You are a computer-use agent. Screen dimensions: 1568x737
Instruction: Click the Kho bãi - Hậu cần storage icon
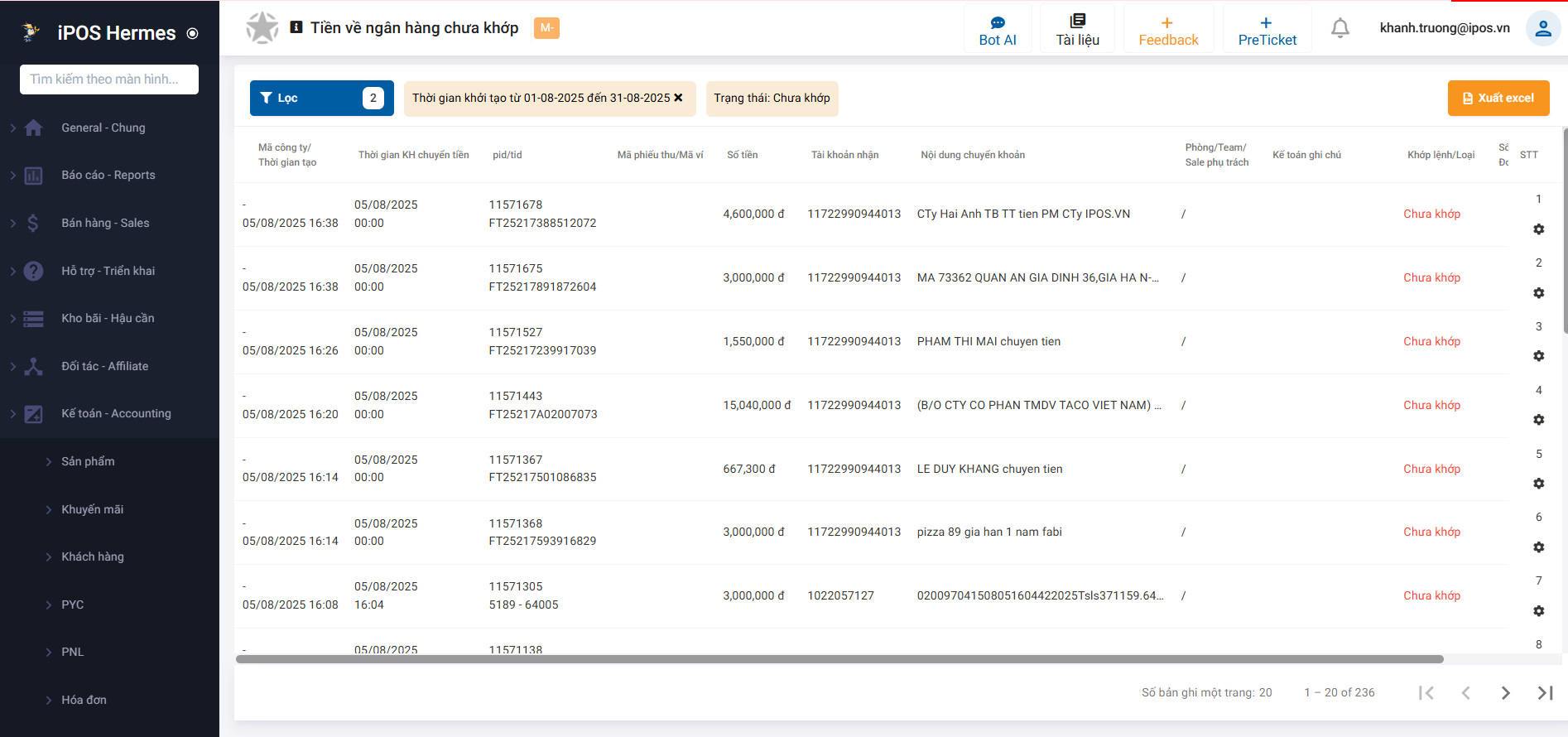tap(33, 319)
